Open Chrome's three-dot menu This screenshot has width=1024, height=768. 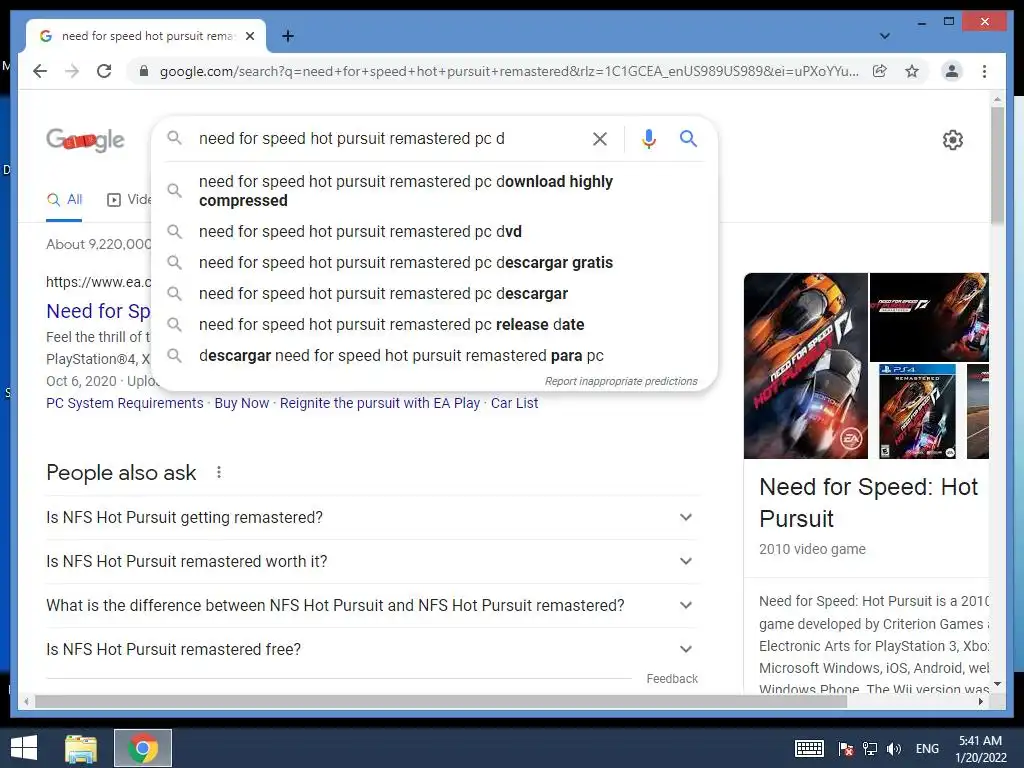pyautogui.click(x=984, y=71)
